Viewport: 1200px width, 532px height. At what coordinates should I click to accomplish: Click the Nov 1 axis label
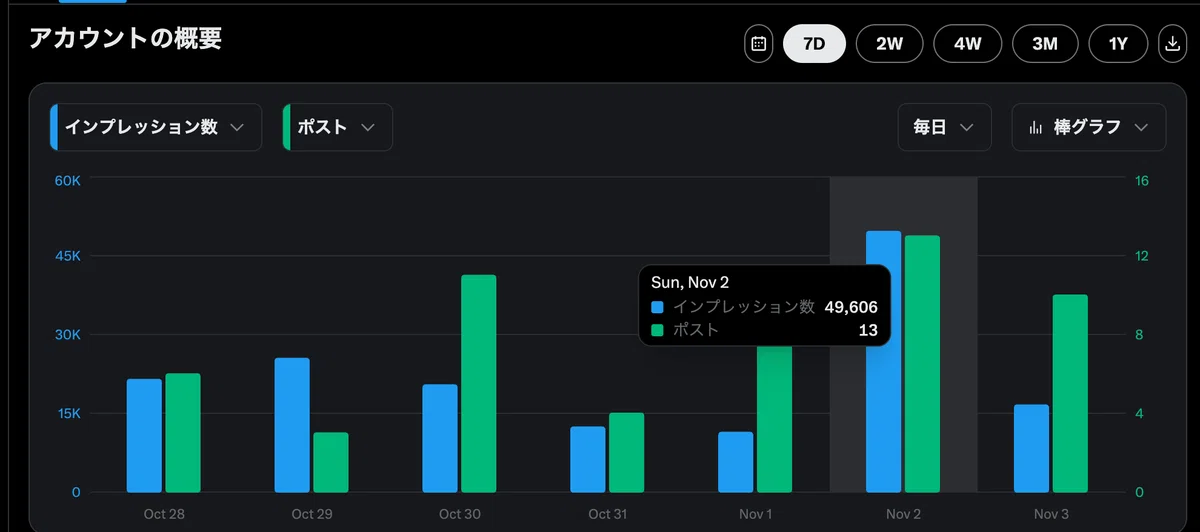point(755,514)
